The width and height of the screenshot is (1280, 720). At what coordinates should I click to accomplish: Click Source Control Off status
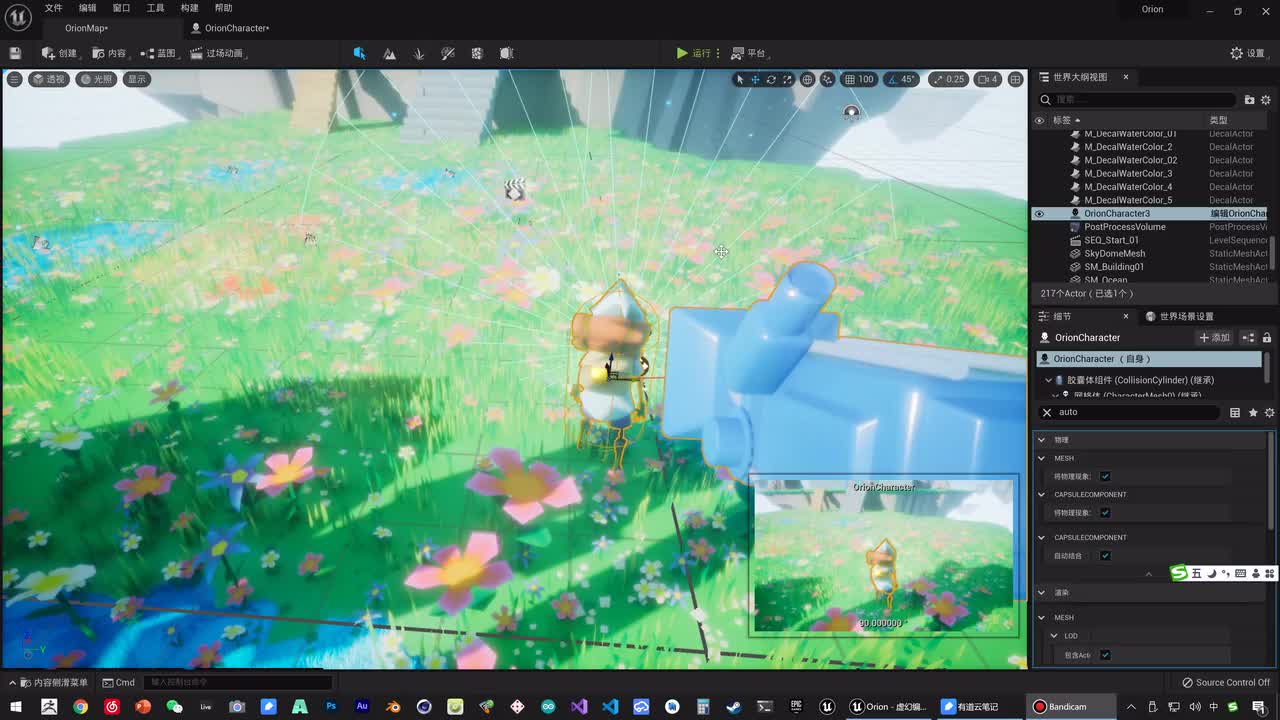click(x=1226, y=682)
